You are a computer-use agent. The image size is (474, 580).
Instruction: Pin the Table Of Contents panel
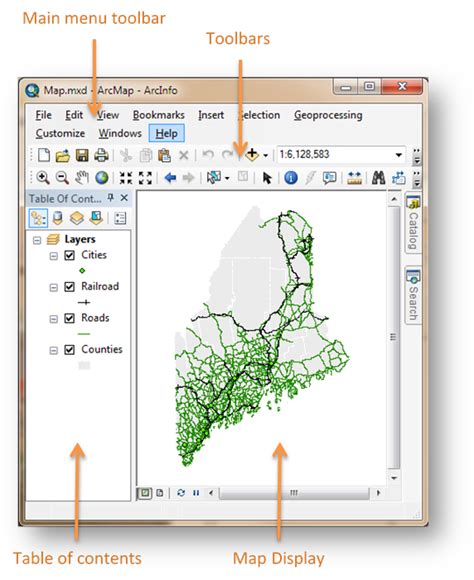111,198
